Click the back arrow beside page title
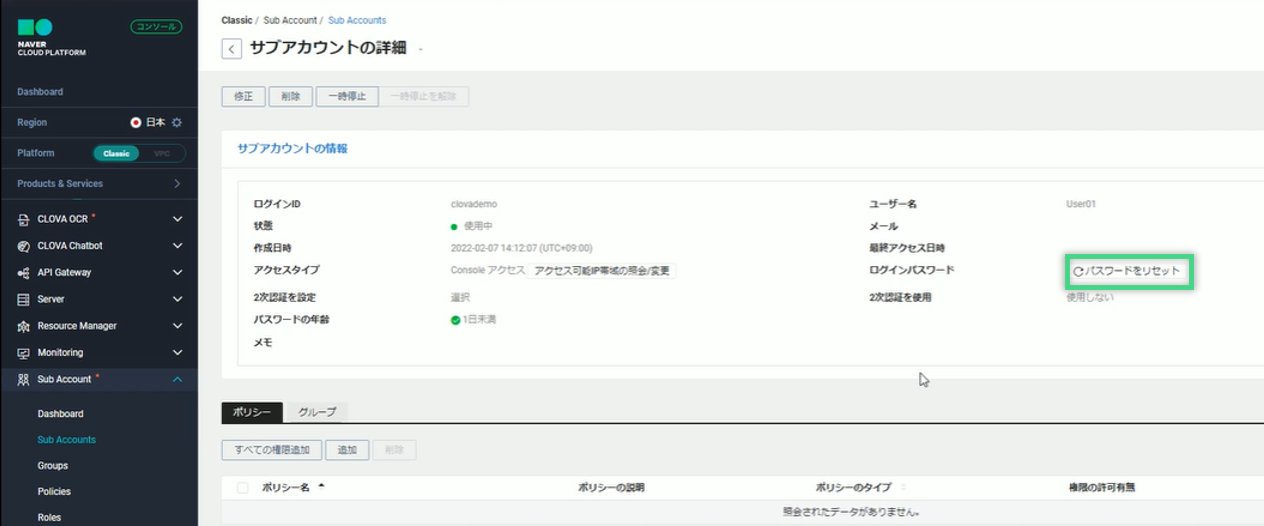This screenshot has height=526, width=1264. click(232, 49)
